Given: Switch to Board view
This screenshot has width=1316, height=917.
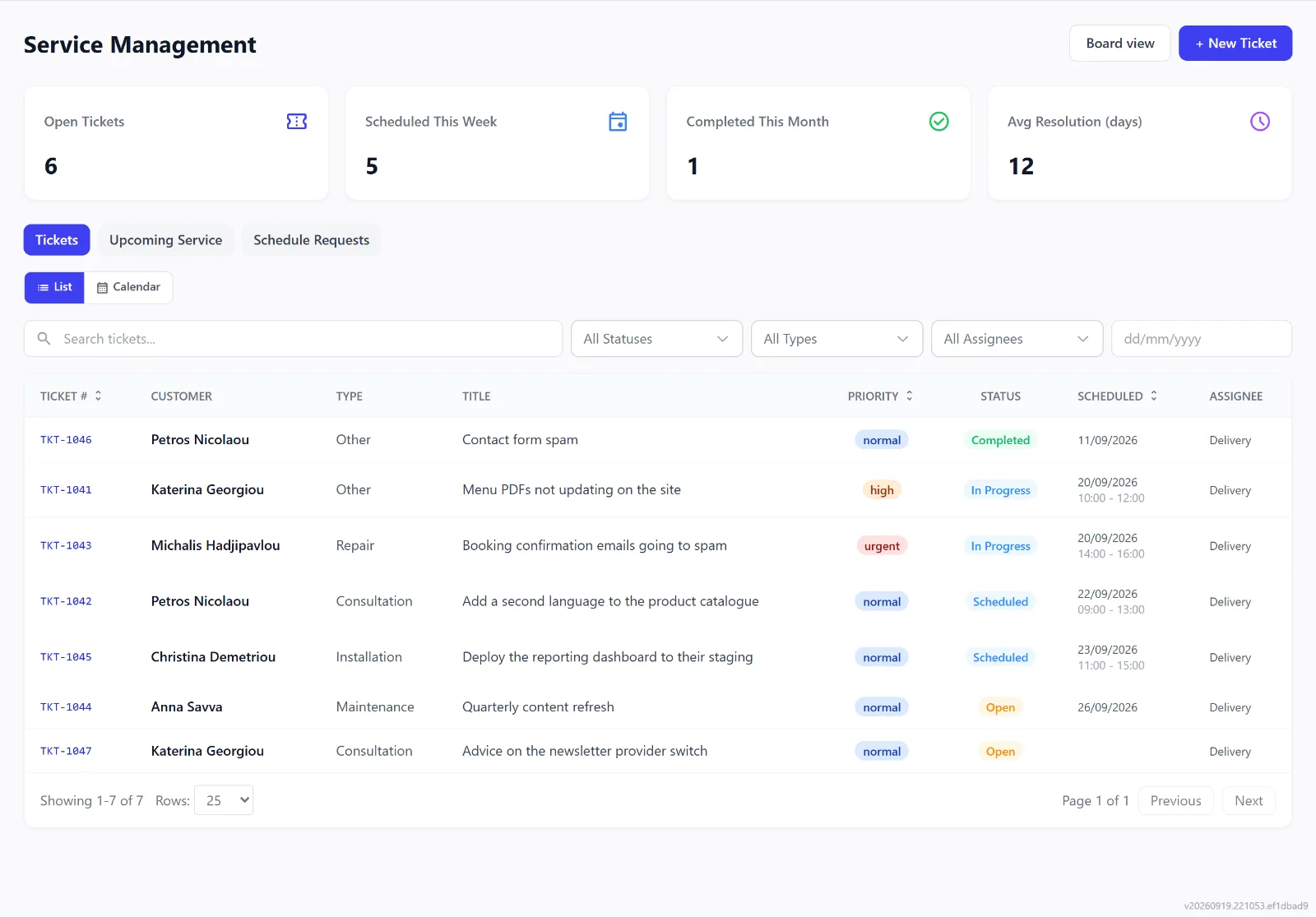Looking at the screenshot, I should (x=1120, y=44).
